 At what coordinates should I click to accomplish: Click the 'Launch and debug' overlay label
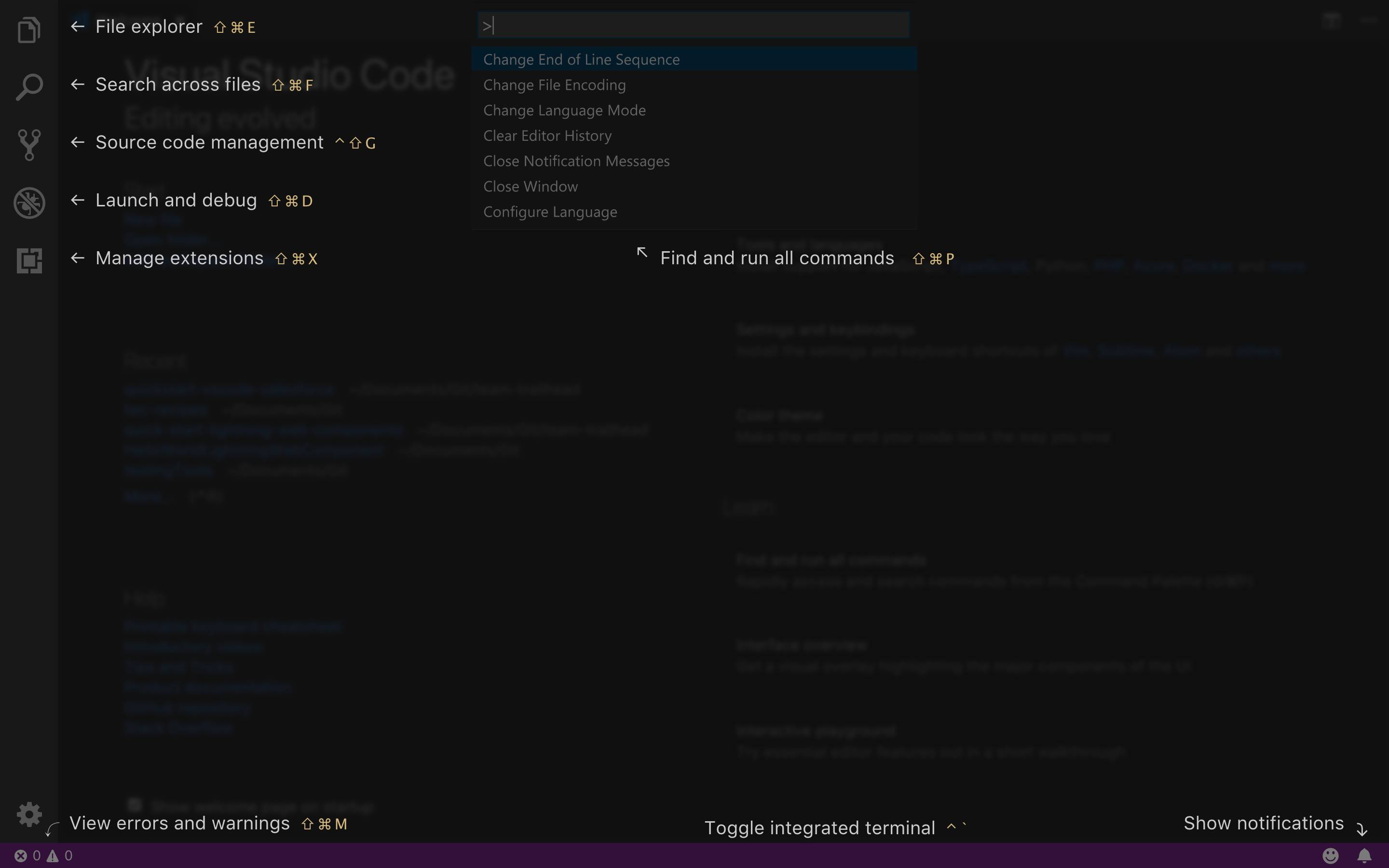(176, 200)
